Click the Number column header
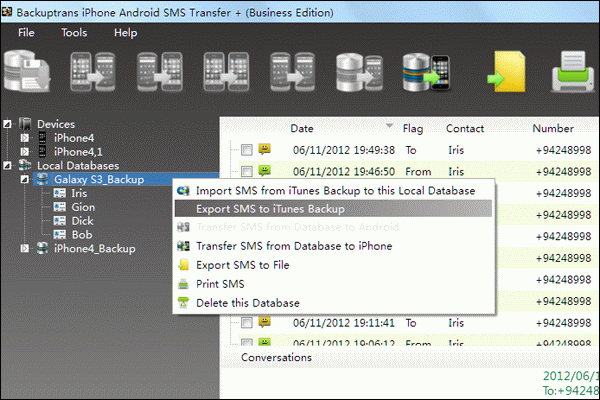Image resolution: width=600 pixels, height=400 pixels. point(553,128)
